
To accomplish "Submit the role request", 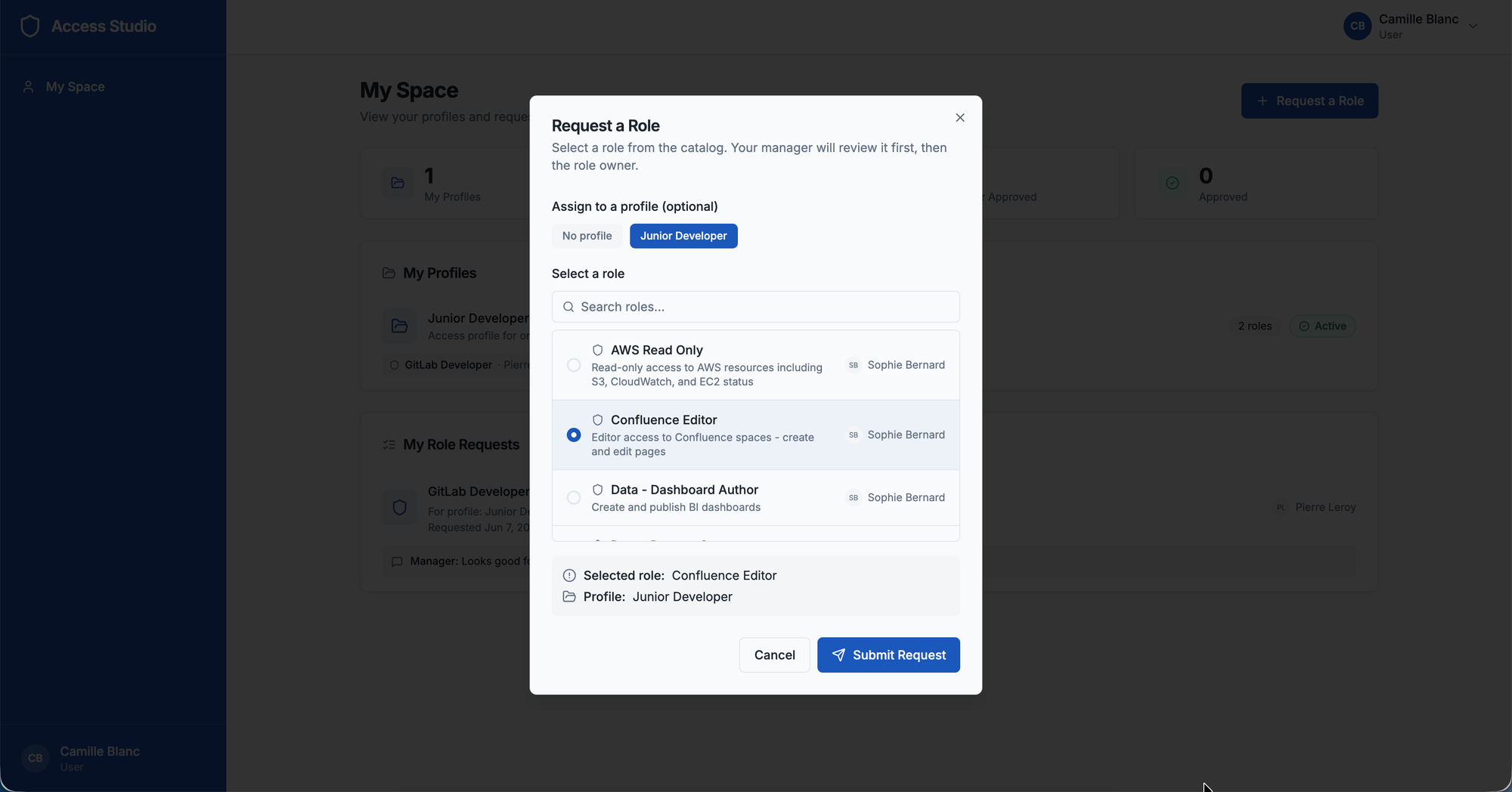I will 888,655.
